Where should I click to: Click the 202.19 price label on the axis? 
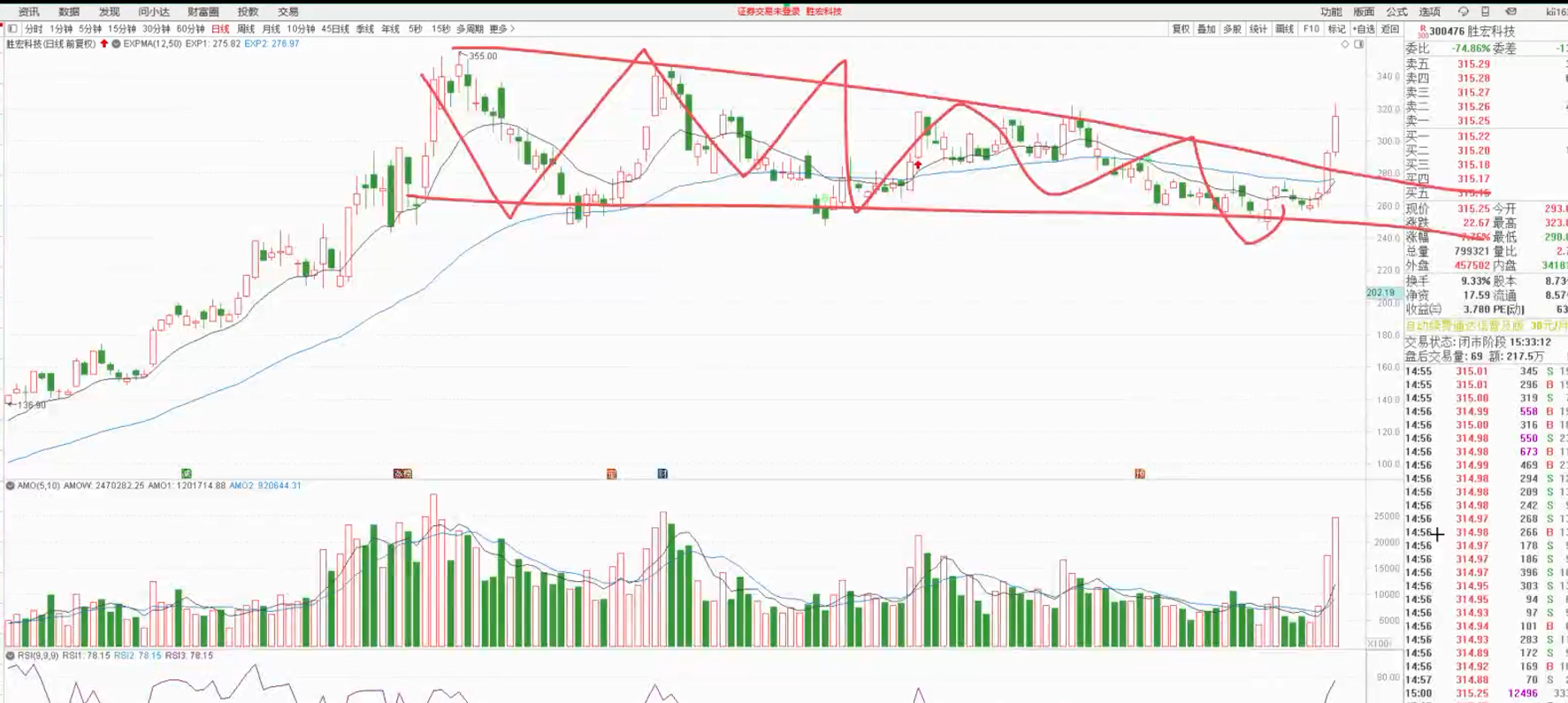(x=1381, y=293)
